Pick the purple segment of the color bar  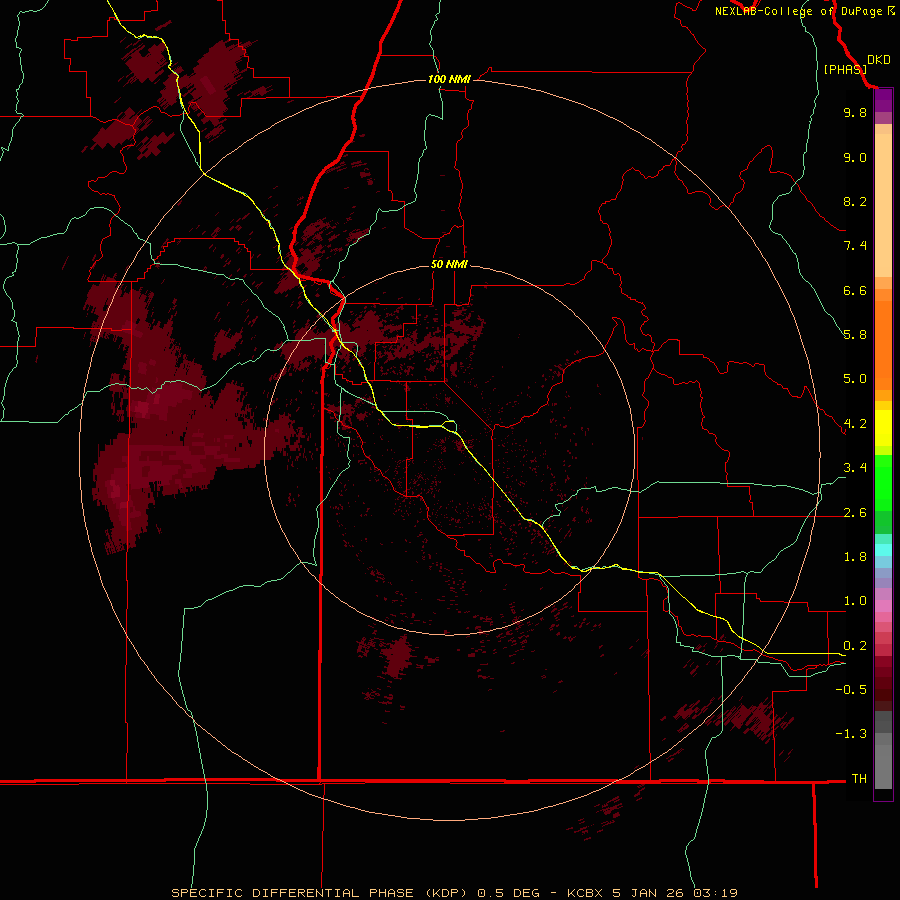coord(883,100)
